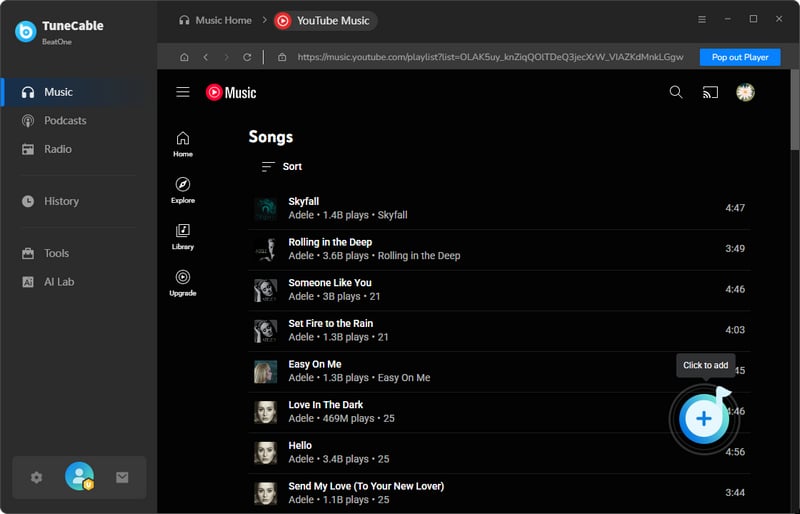
Task: Click the user account avatar icon
Action: pos(80,476)
